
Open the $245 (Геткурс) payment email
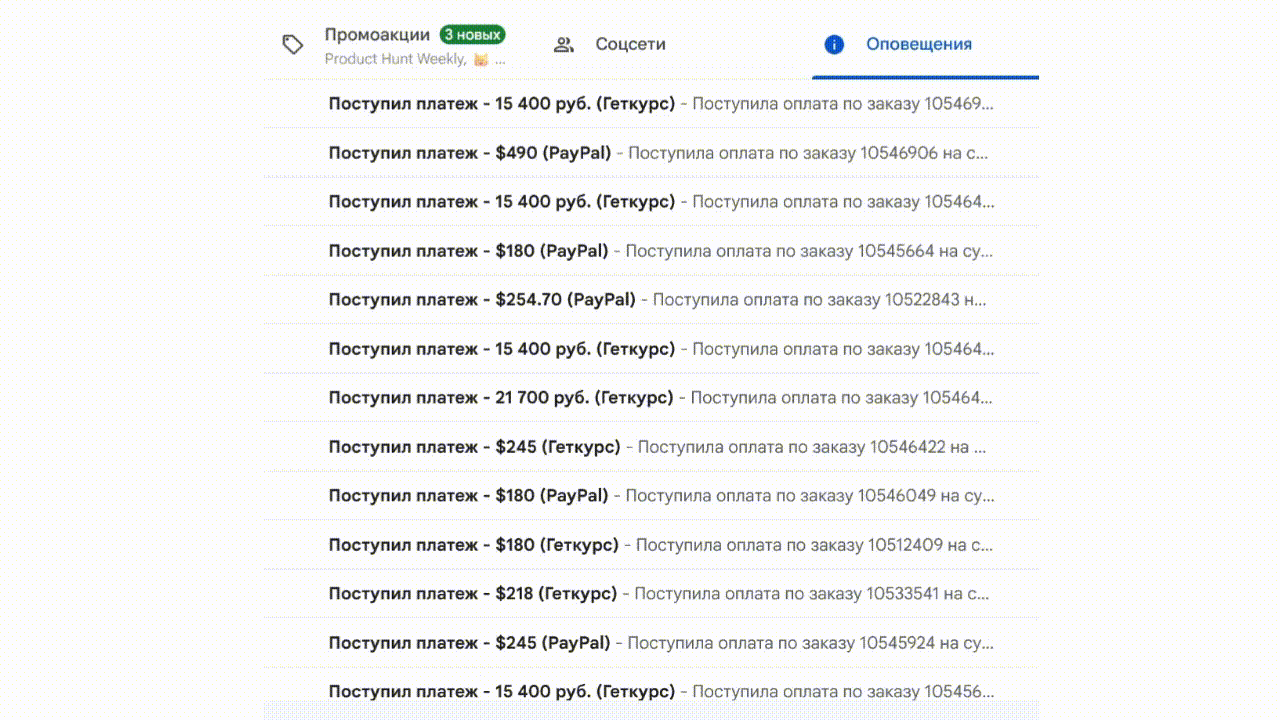coord(652,447)
